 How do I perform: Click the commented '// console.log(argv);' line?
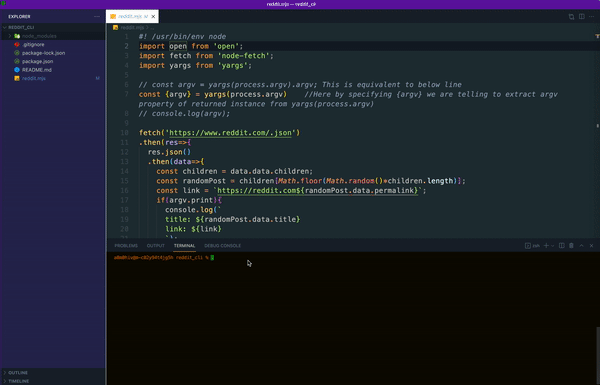pyautogui.click(x=184, y=114)
